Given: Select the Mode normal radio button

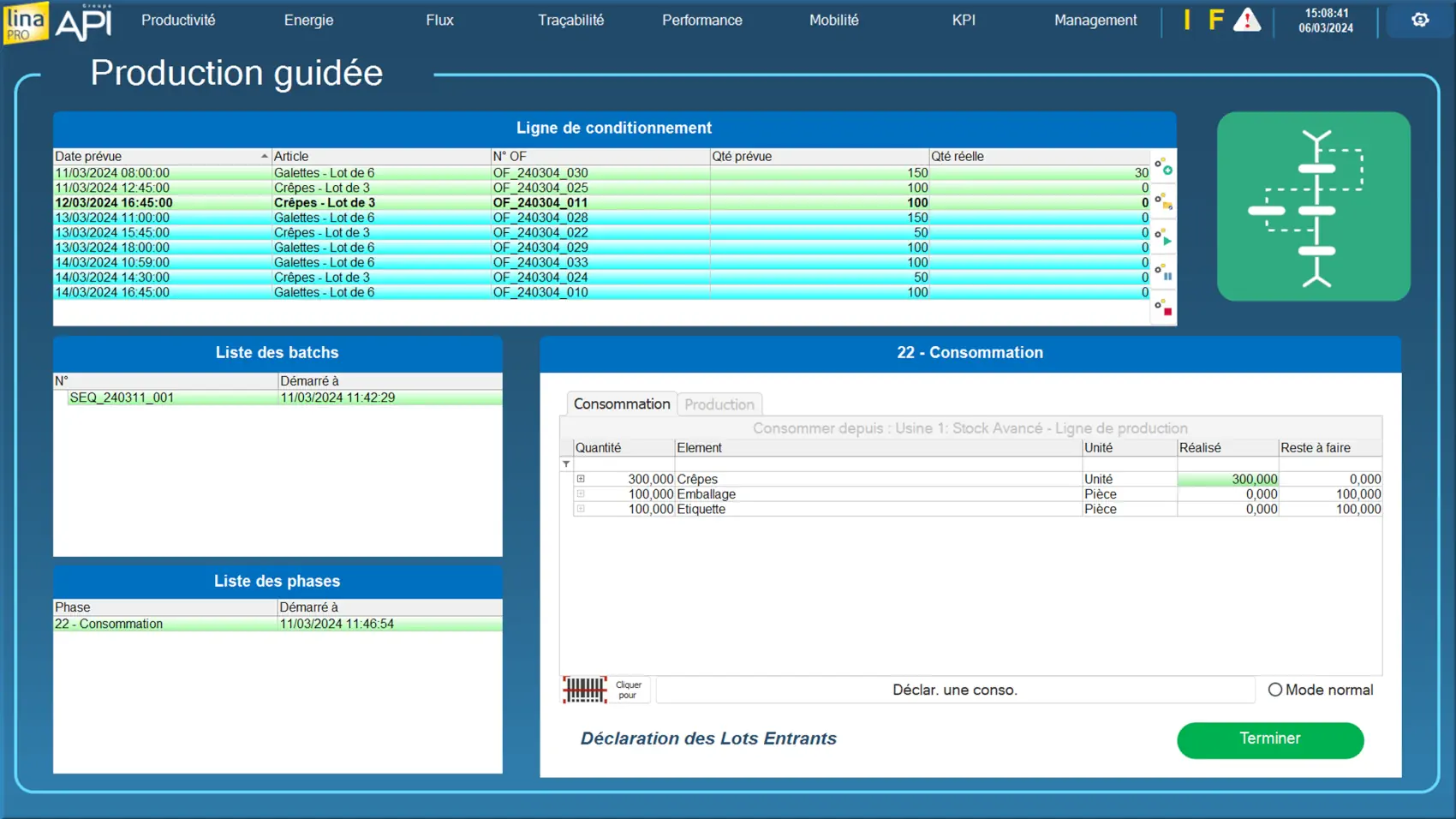Looking at the screenshot, I should (1275, 690).
